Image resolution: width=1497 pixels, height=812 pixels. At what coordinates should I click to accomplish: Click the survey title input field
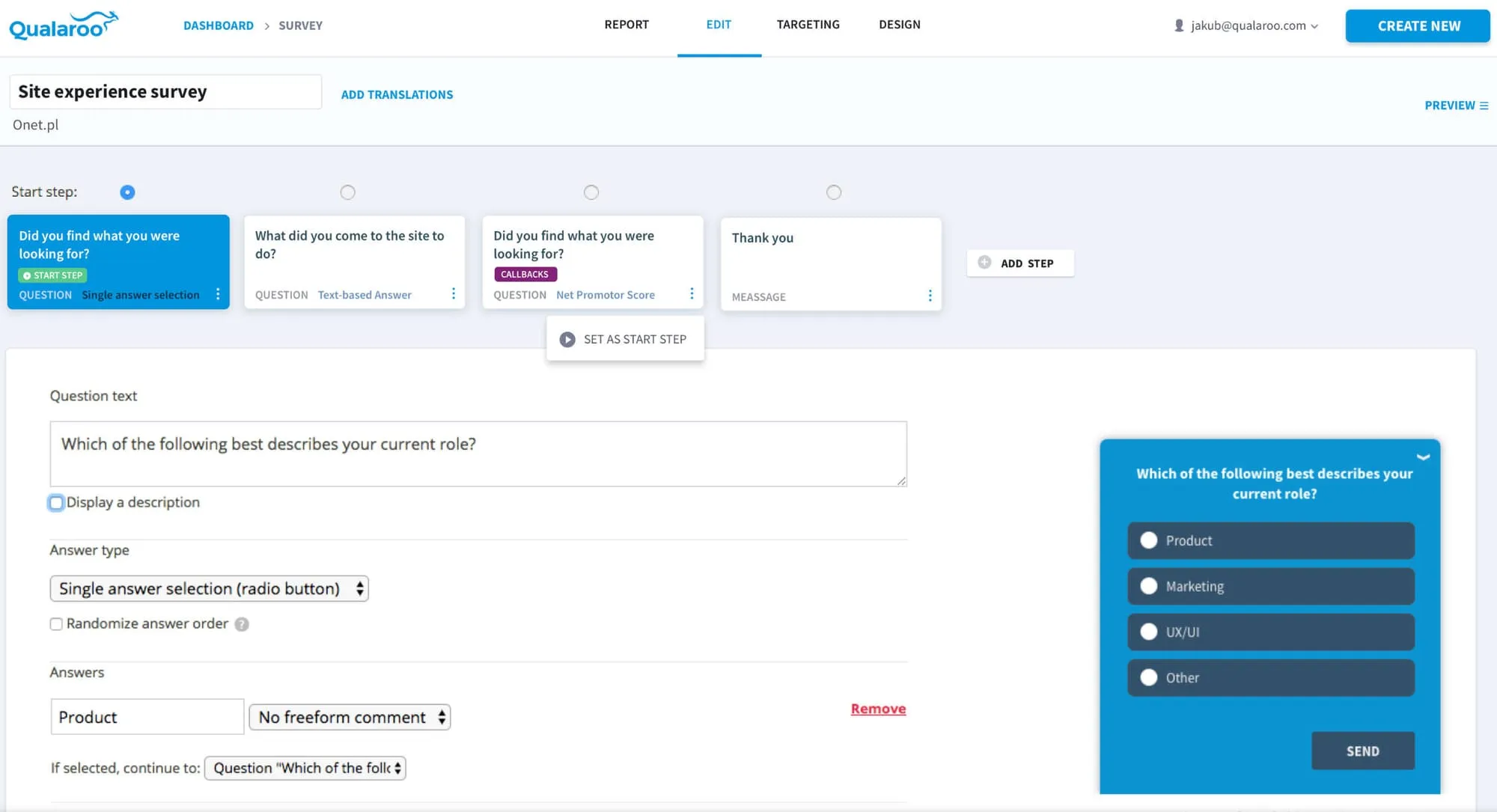click(165, 91)
